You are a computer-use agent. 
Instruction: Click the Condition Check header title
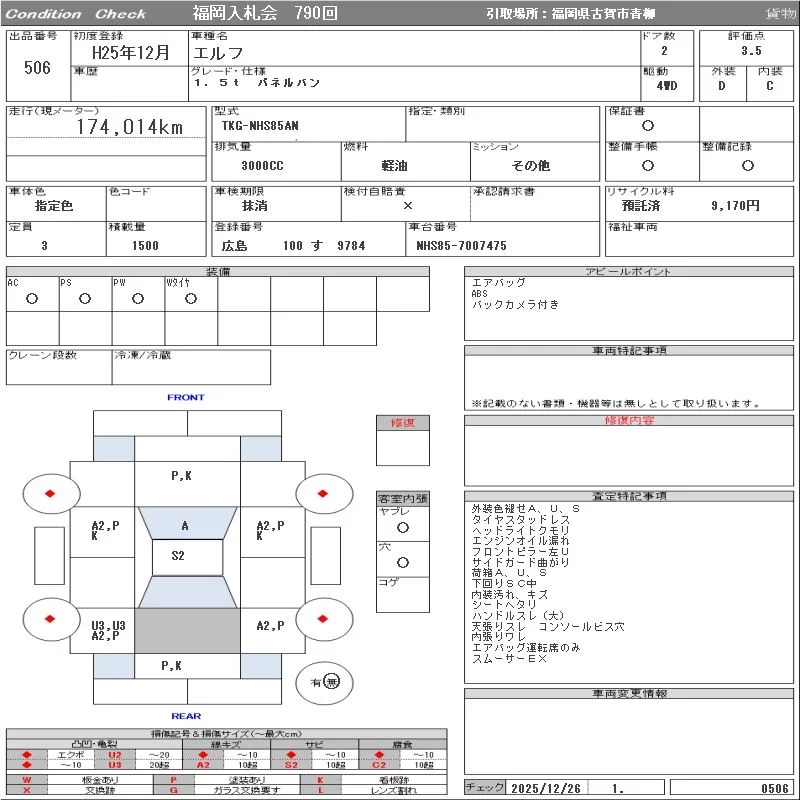tap(76, 14)
